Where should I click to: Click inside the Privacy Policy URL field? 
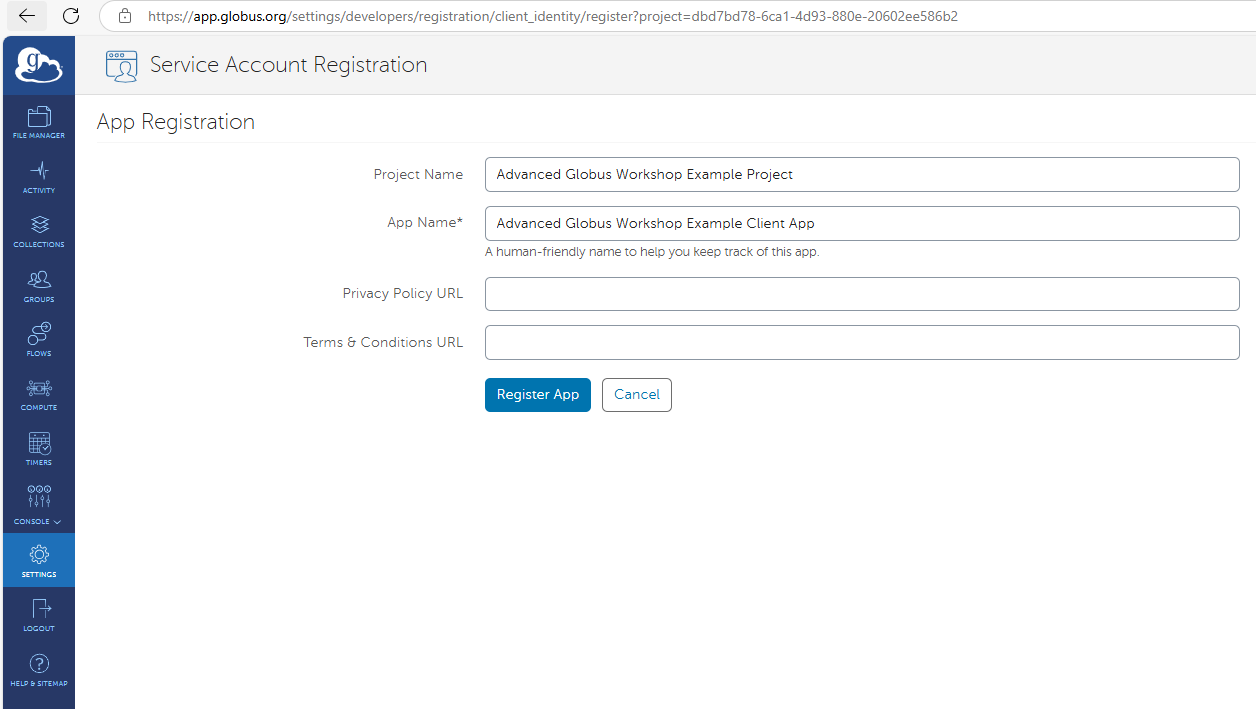pyautogui.click(x=860, y=293)
